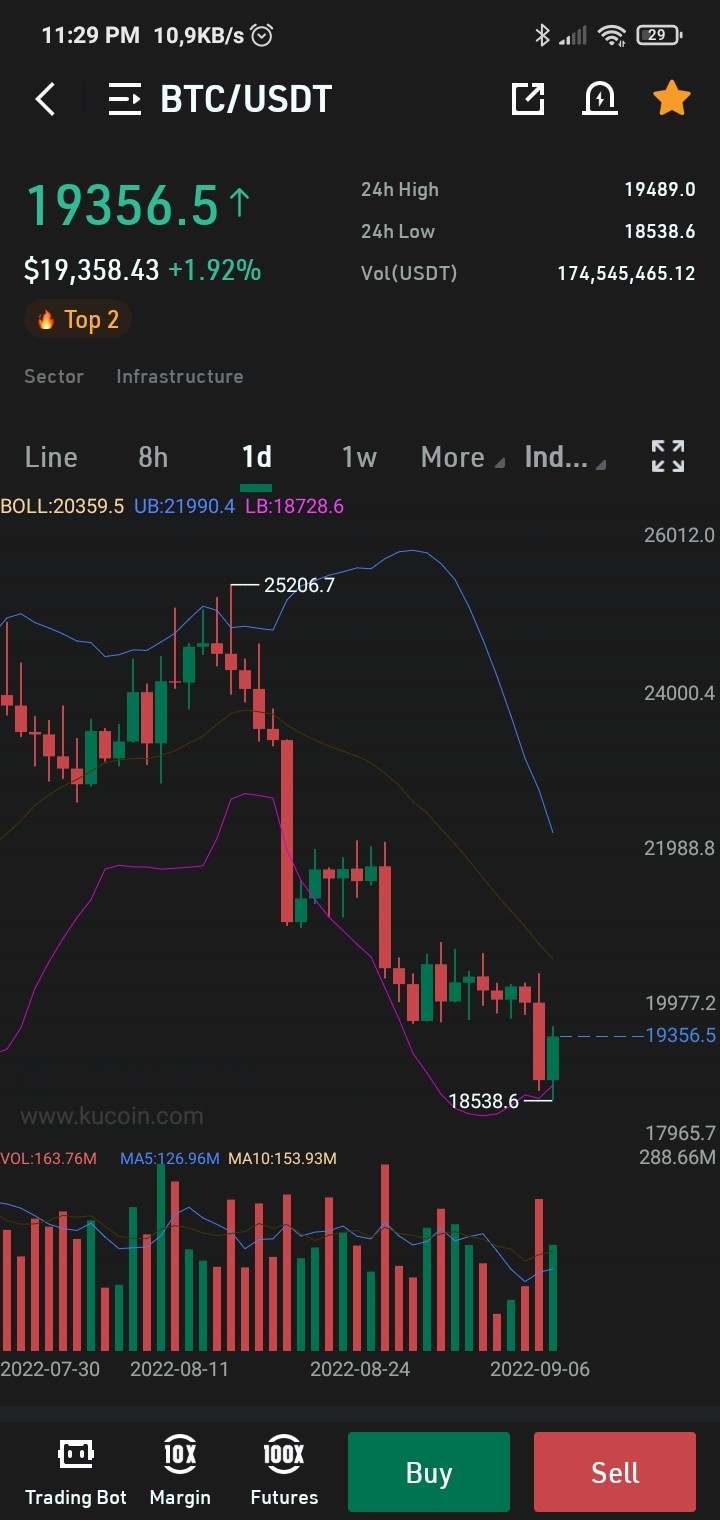Open the 100X Futures icon
Viewport: 720px width, 1520px height.
pyautogui.click(x=284, y=1472)
